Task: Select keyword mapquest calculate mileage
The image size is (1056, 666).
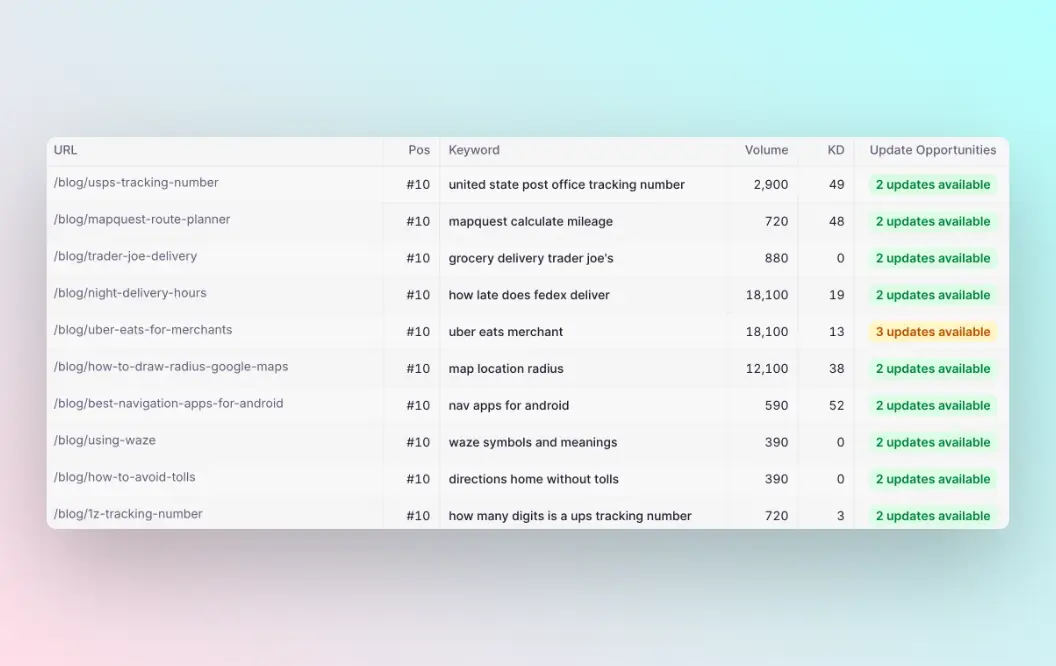Action: (531, 222)
